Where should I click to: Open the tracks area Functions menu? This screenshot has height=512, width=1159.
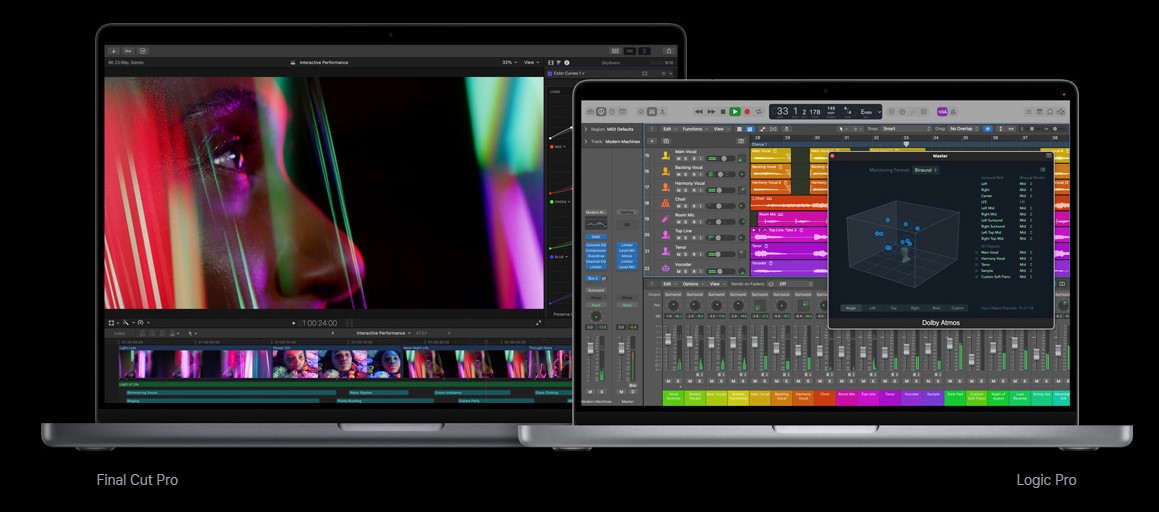point(695,129)
